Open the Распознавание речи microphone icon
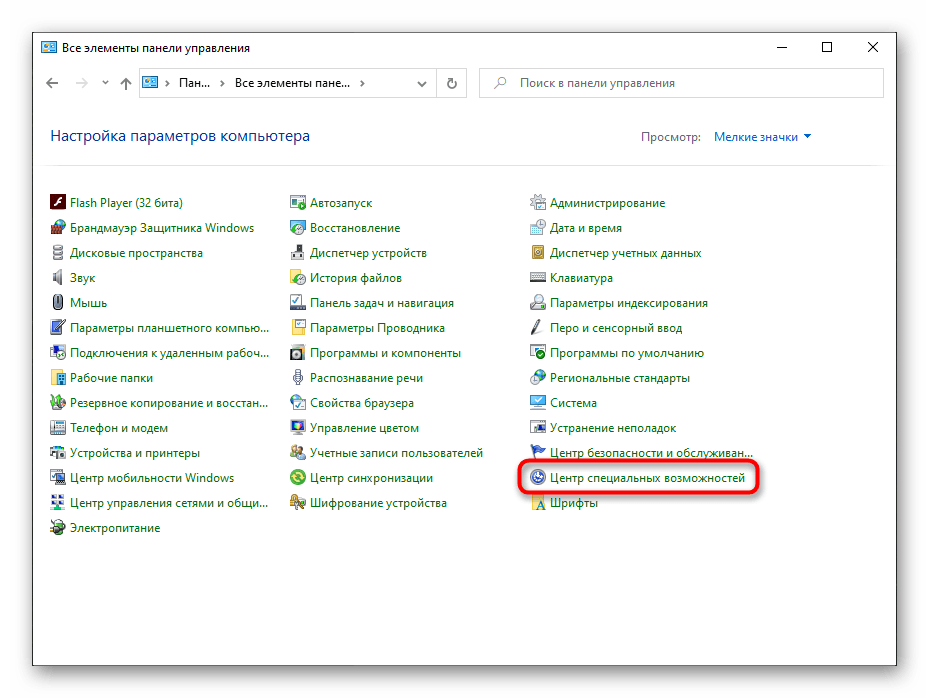This screenshot has height=698, width=929. pos(297,377)
